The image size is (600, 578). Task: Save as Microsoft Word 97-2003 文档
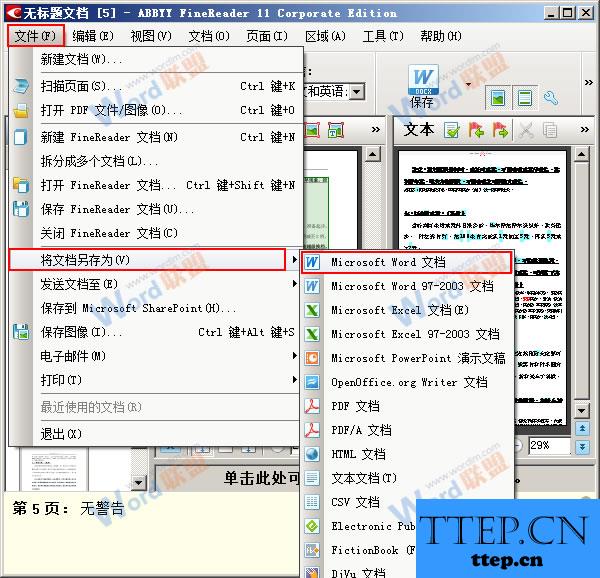pos(407,286)
